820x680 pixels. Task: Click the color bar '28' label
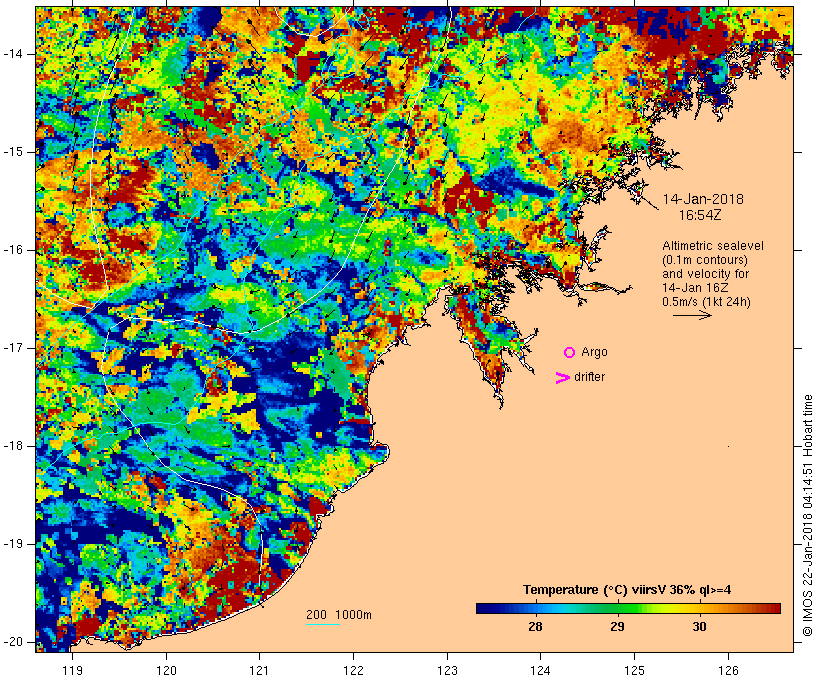[535, 627]
